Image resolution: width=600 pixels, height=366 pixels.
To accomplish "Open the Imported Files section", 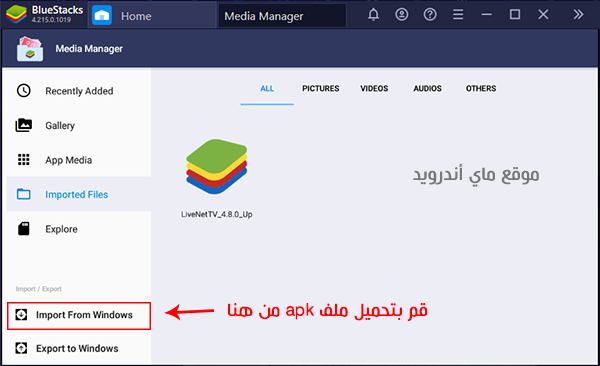I will pyautogui.click(x=78, y=194).
